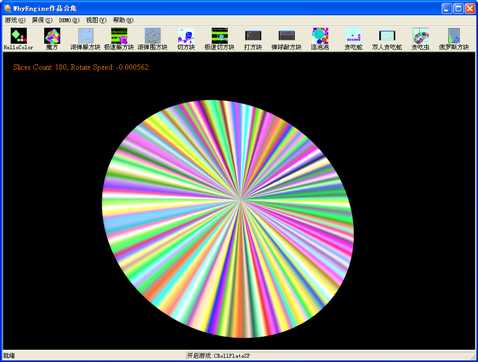Maximize the WhyEngine window
This screenshot has height=362, width=478.
[458, 8]
